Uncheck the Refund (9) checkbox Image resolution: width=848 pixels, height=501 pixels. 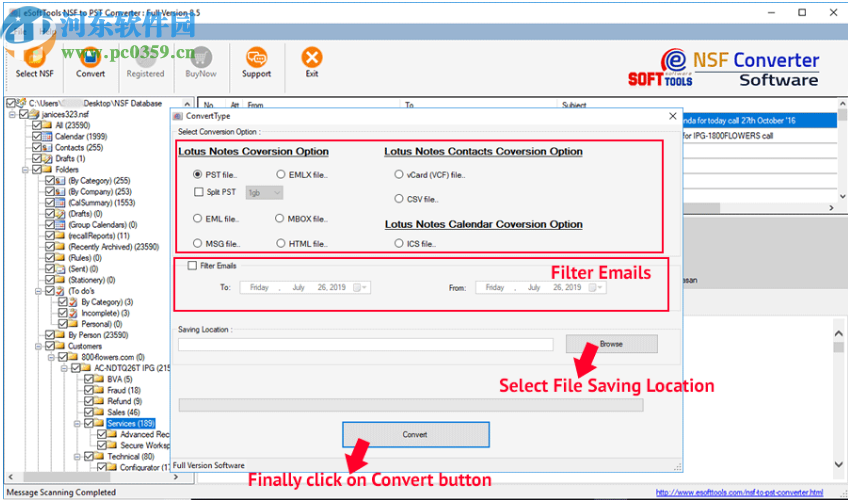(89, 401)
